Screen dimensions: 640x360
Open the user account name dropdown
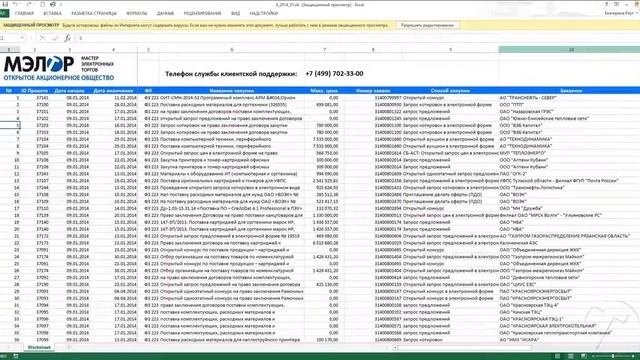621,13
